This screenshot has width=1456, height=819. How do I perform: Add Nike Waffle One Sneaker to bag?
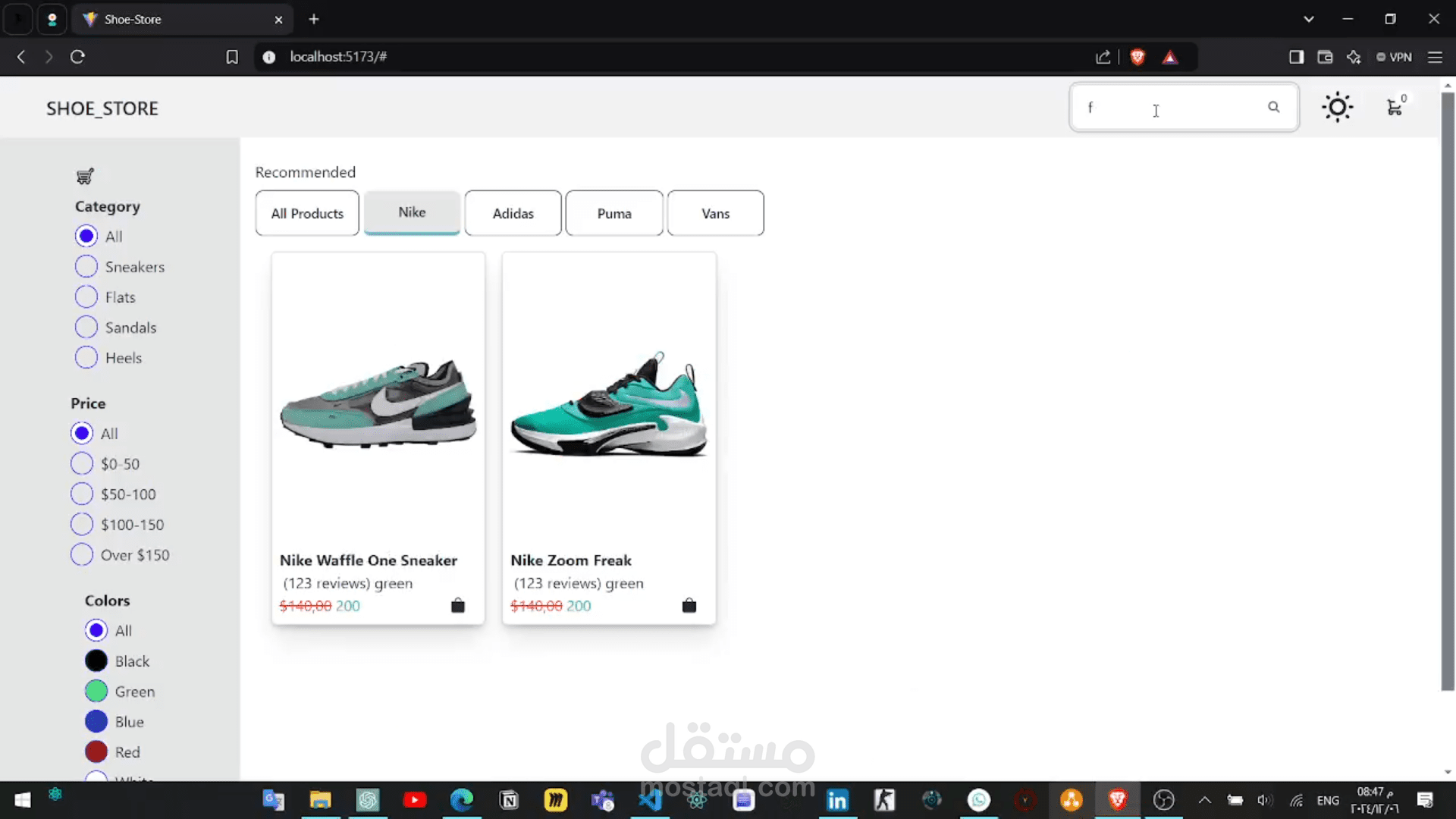458,605
